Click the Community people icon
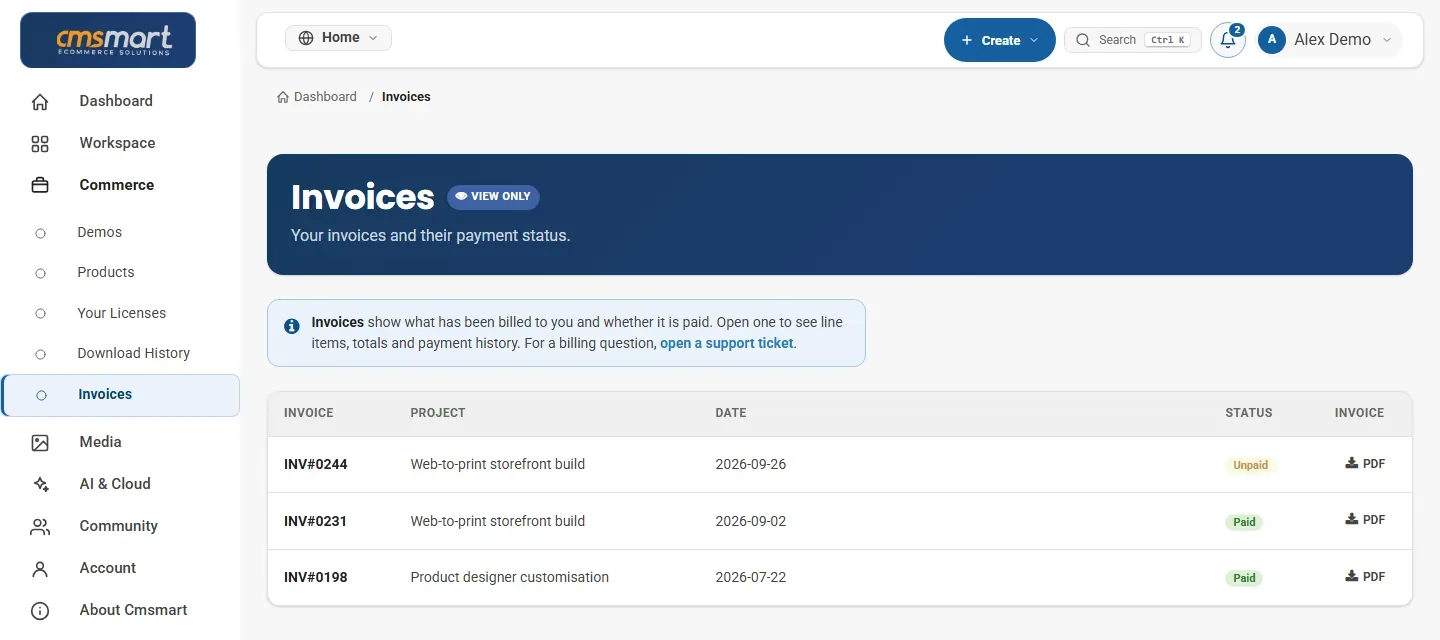Screen dimensions: 1440x640 [40, 526]
